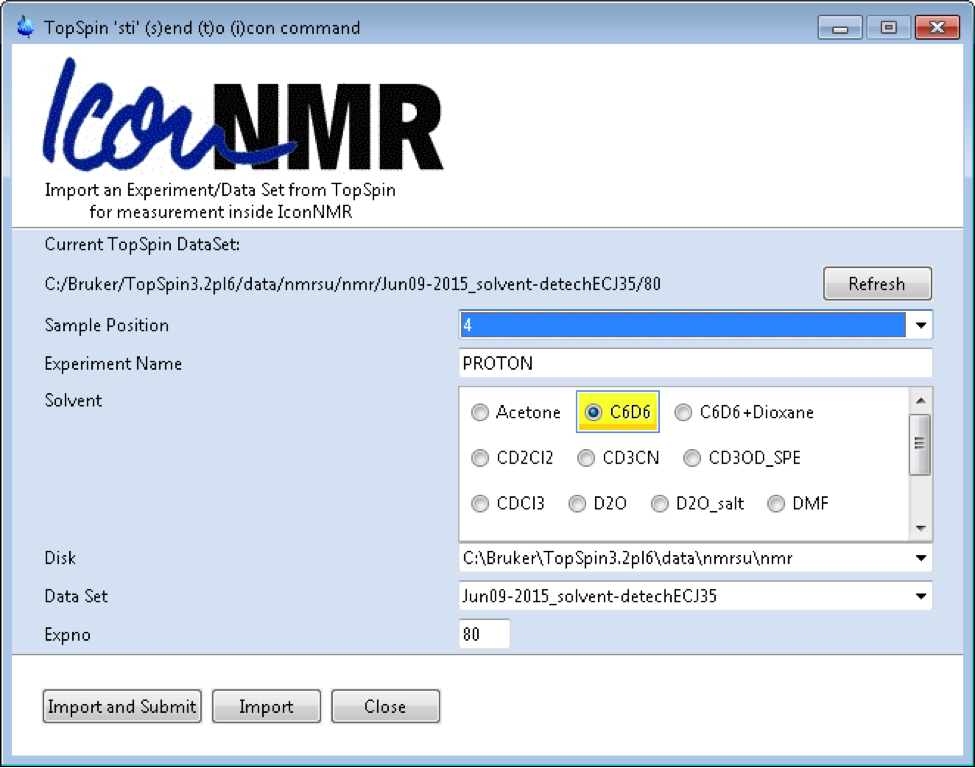Open the Sample Position dropdown arrow
The height and width of the screenshot is (768, 975).
[x=920, y=325]
